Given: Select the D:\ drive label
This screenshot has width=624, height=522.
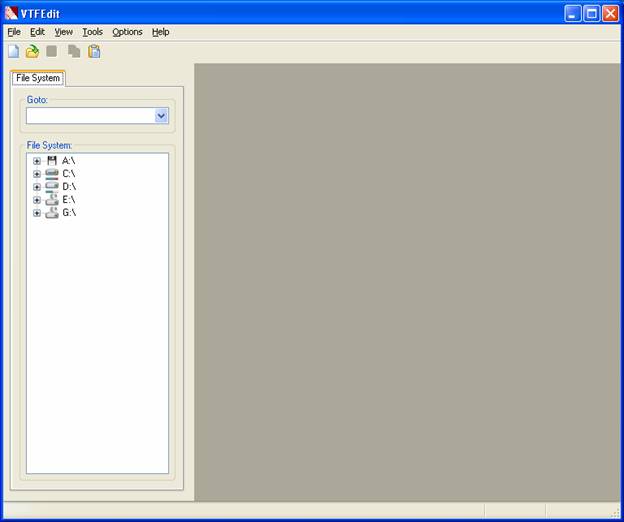Looking at the screenshot, I should click(x=69, y=187).
